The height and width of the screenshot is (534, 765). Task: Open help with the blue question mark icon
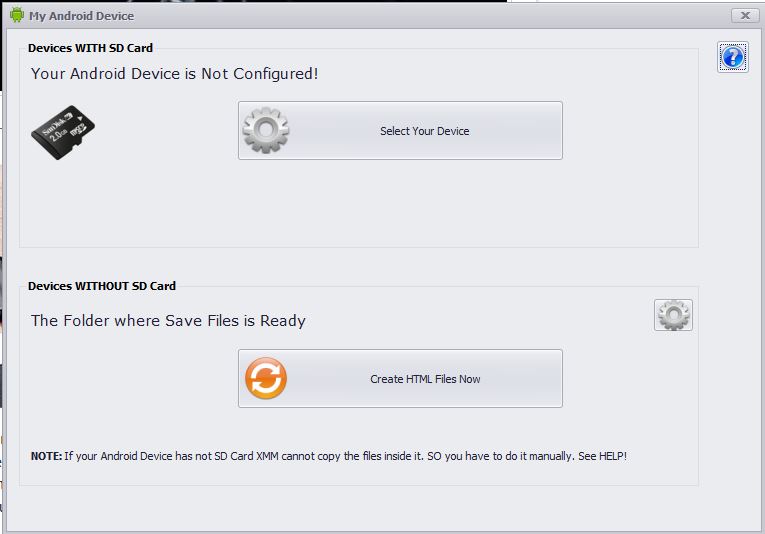pyautogui.click(x=732, y=57)
